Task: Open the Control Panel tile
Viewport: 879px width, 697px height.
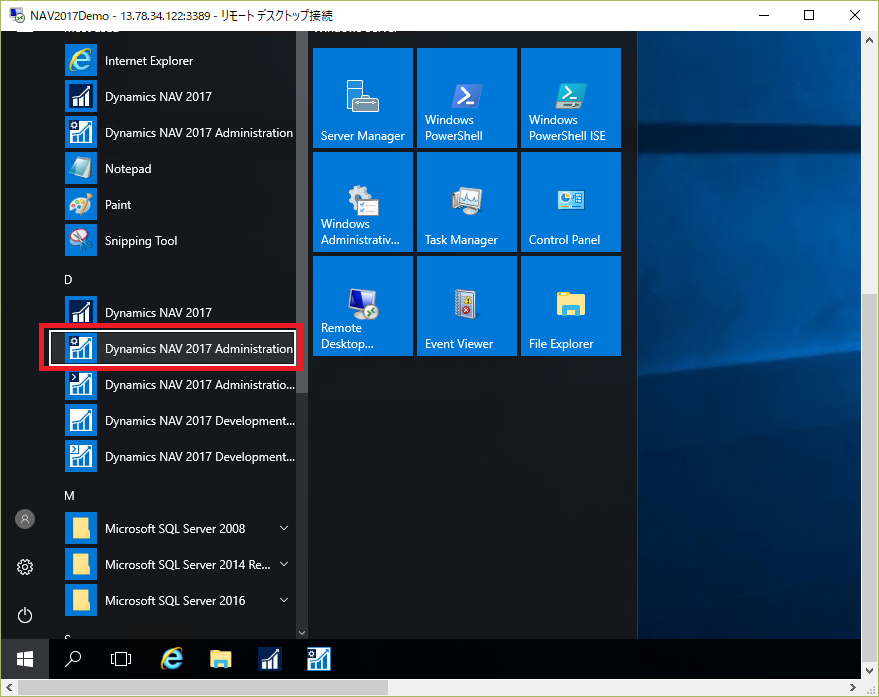Action: point(571,202)
